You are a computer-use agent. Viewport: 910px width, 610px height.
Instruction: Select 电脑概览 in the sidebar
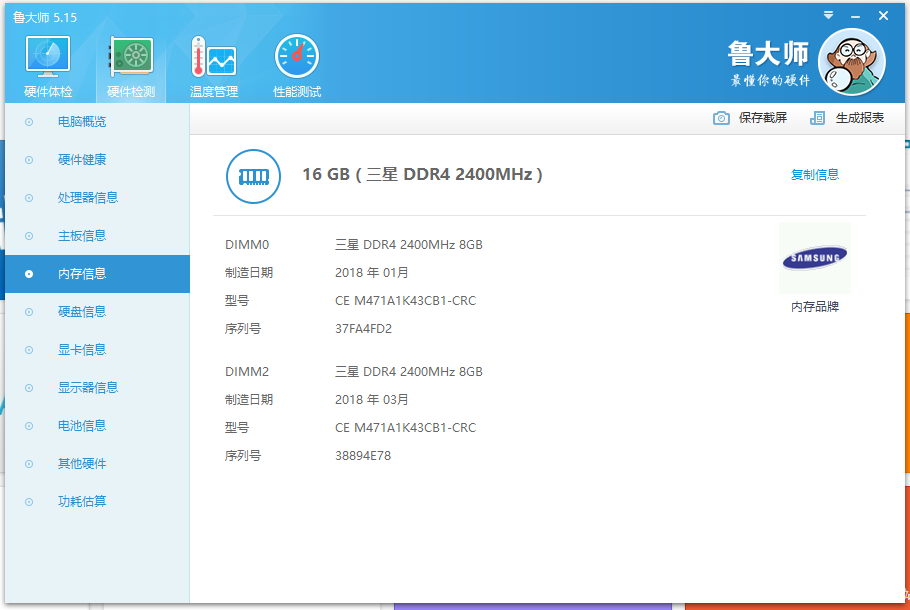click(98, 122)
